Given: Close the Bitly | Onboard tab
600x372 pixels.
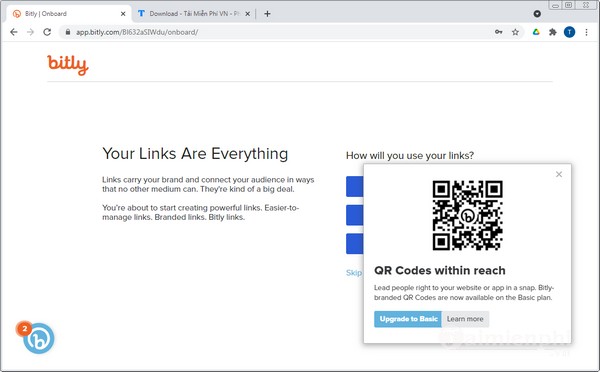Looking at the screenshot, I should pos(123,14).
